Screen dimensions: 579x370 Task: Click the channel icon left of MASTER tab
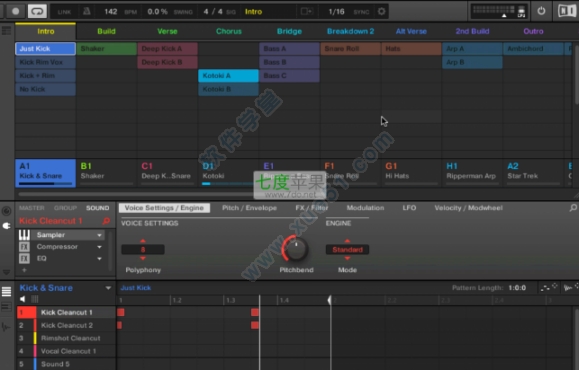click(6, 211)
